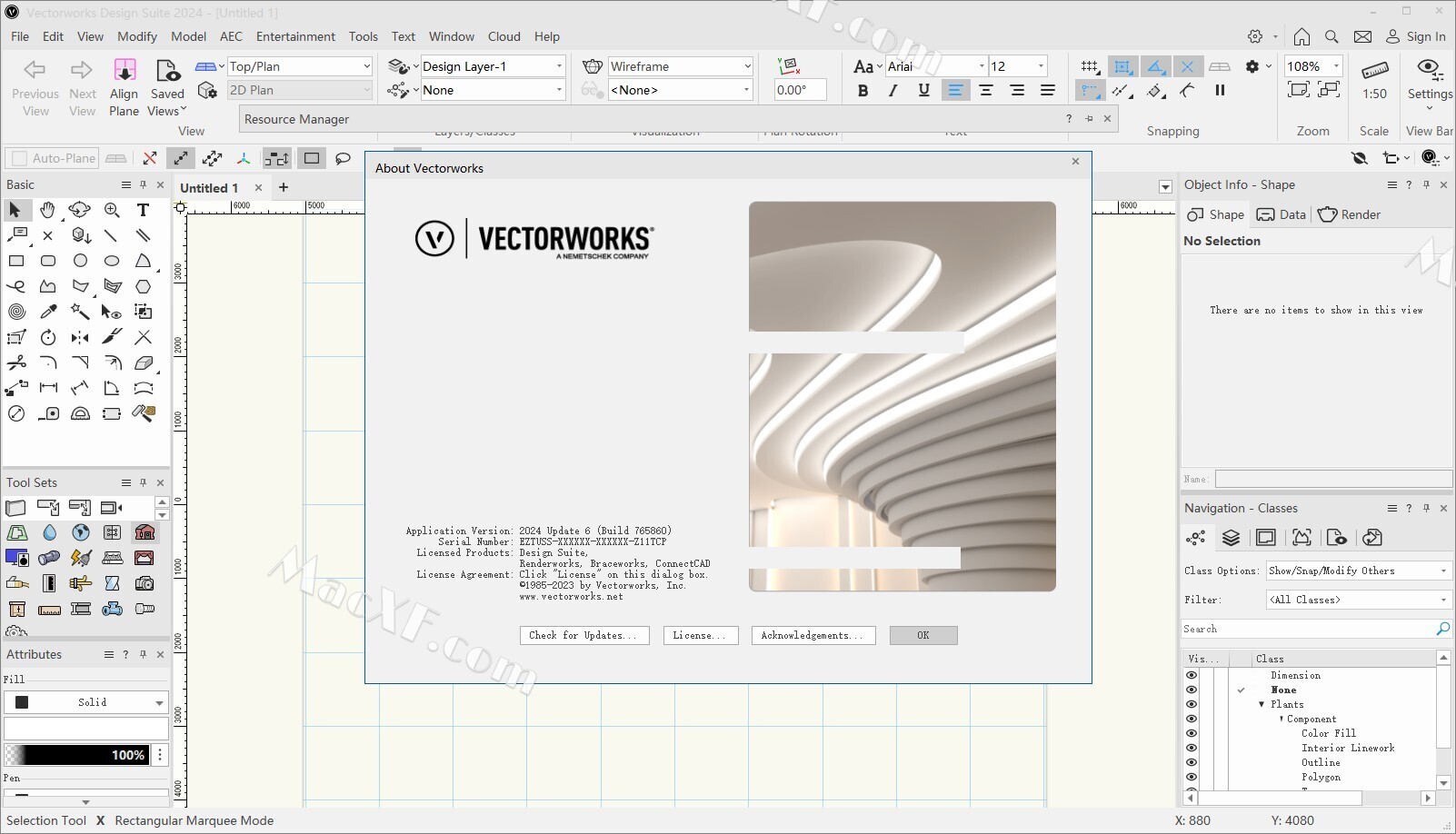
Task: Open the Modify menu
Action: [x=137, y=36]
